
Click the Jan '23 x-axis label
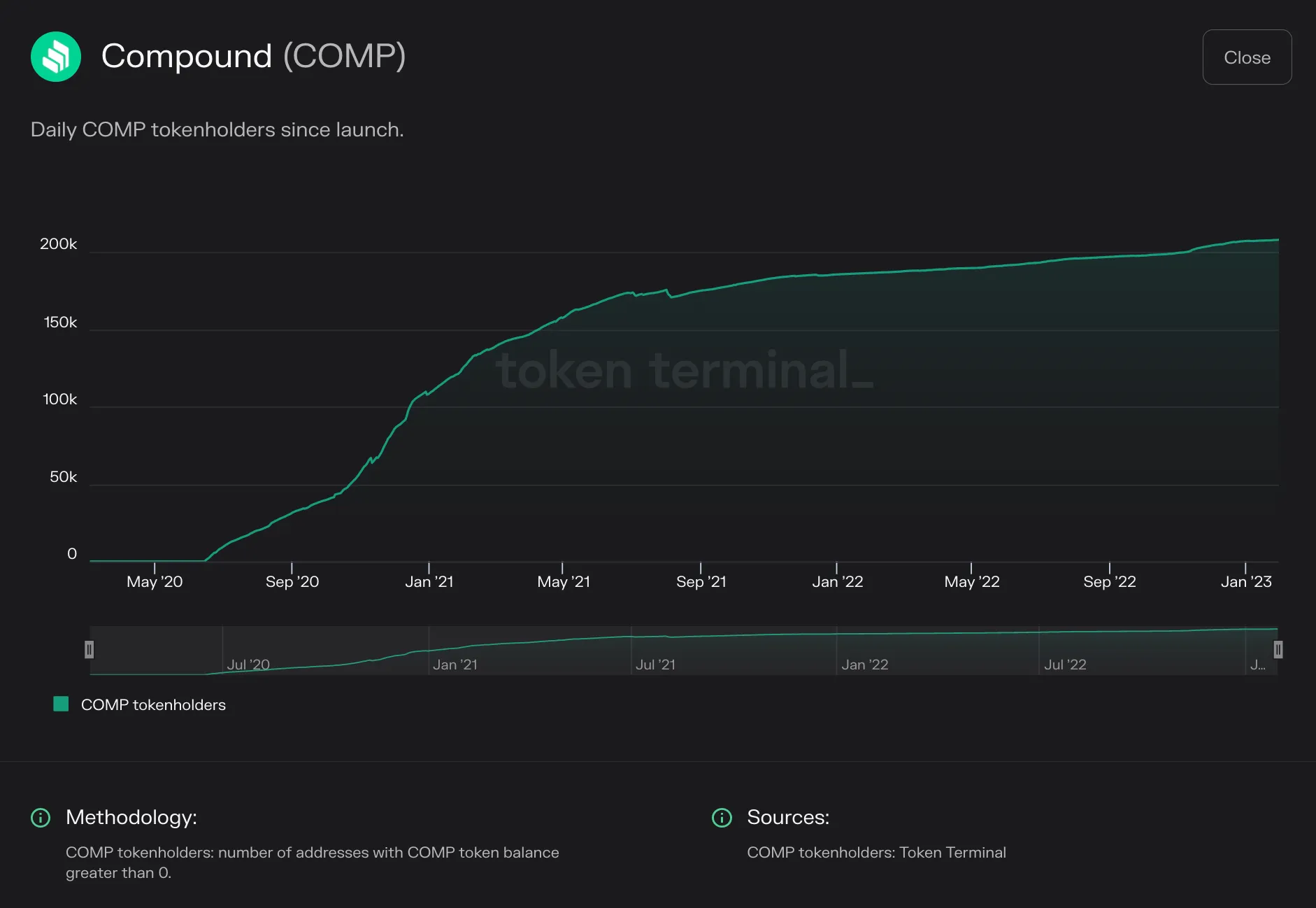pyautogui.click(x=1246, y=581)
